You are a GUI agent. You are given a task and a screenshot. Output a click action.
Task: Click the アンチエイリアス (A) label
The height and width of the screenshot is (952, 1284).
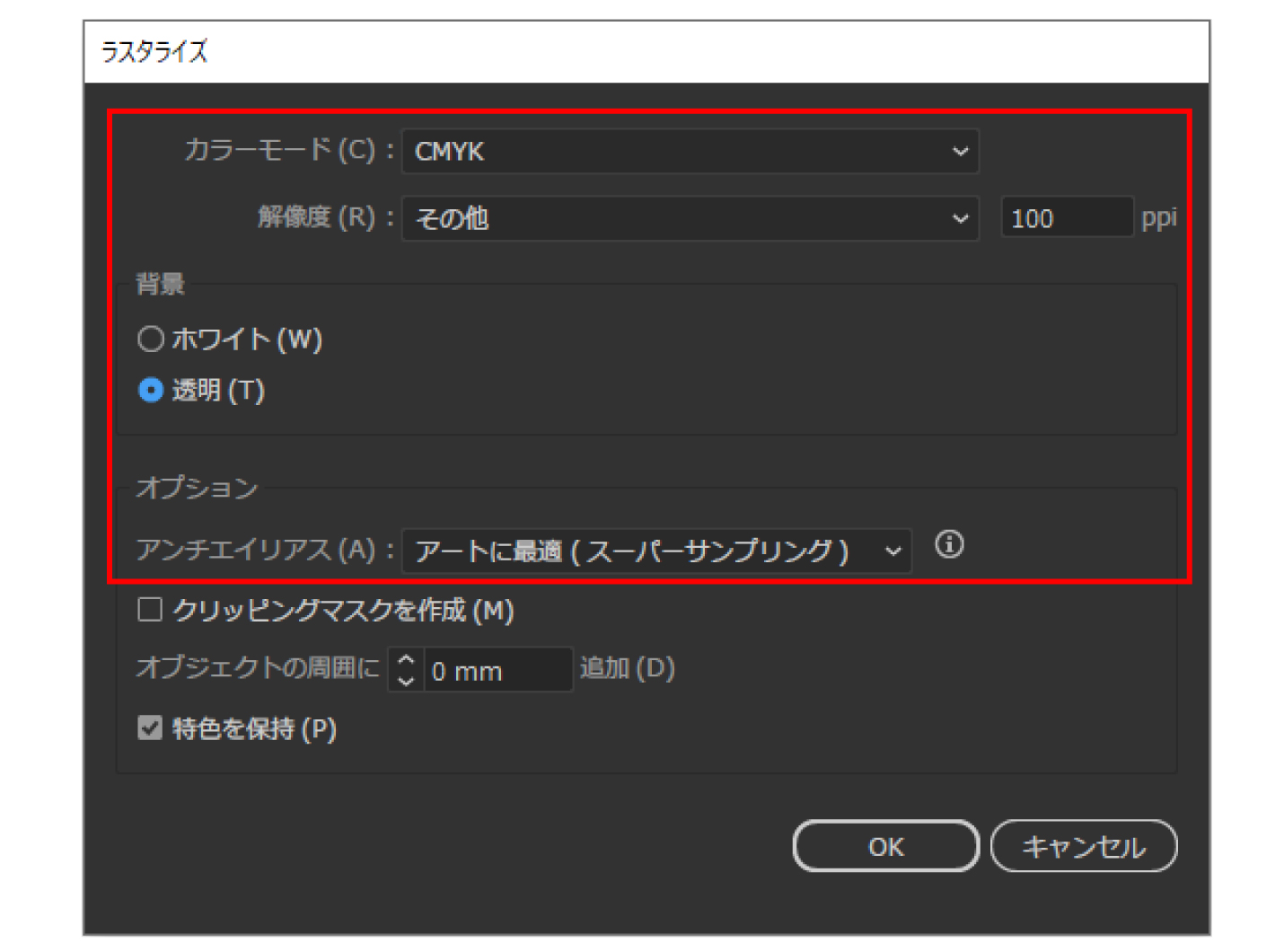tap(256, 550)
